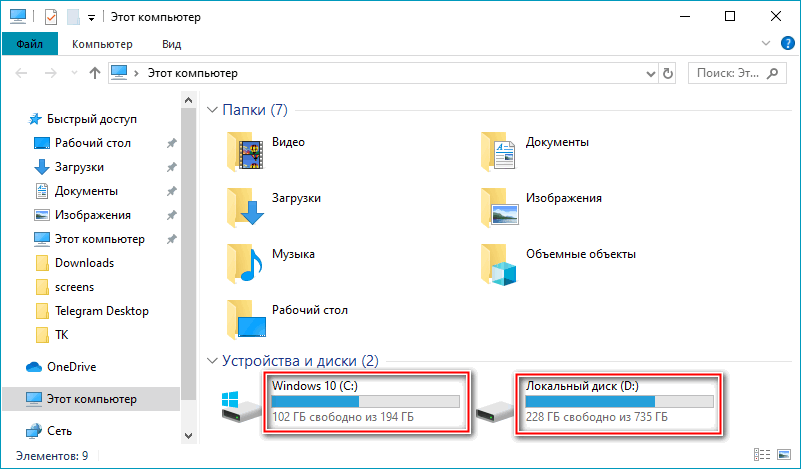Switch to details view via status bar icon
Screen dimensions: 801x469
tap(762, 455)
